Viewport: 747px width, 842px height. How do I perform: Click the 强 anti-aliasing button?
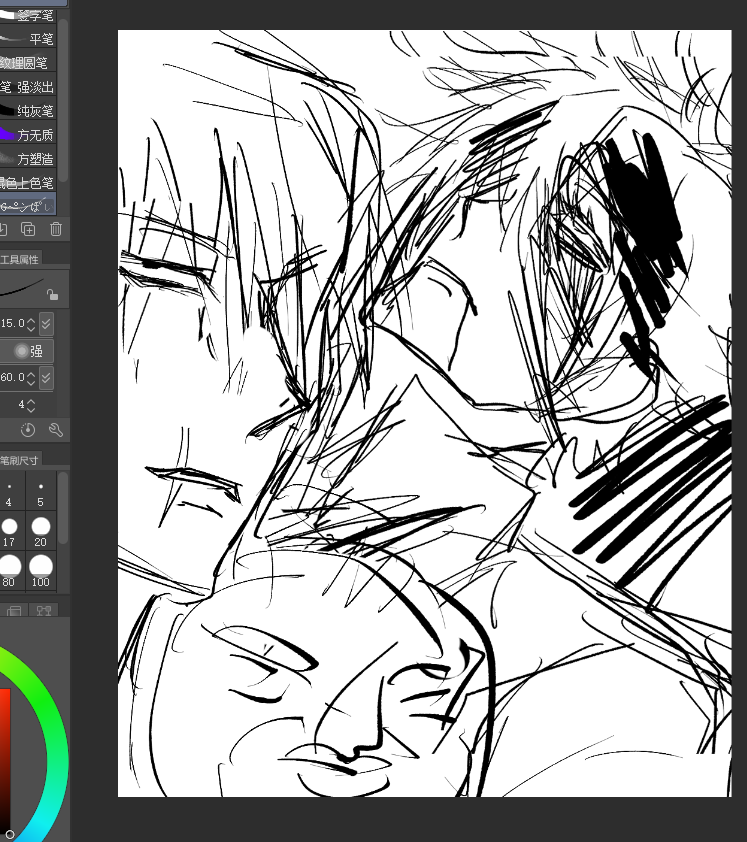(28, 351)
